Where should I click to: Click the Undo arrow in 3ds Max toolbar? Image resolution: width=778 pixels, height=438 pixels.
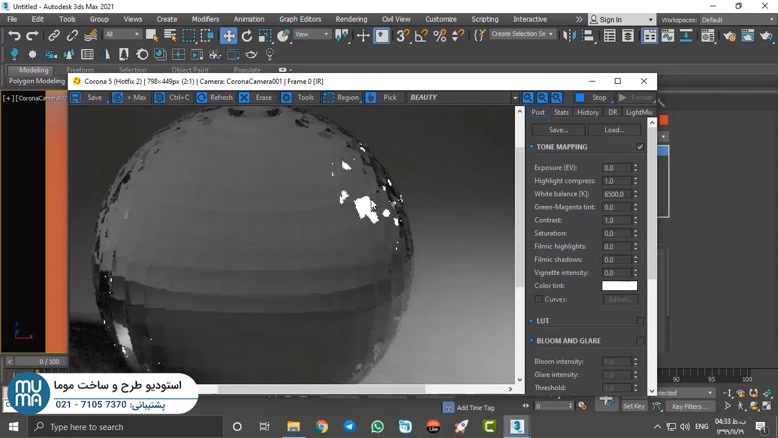14,35
